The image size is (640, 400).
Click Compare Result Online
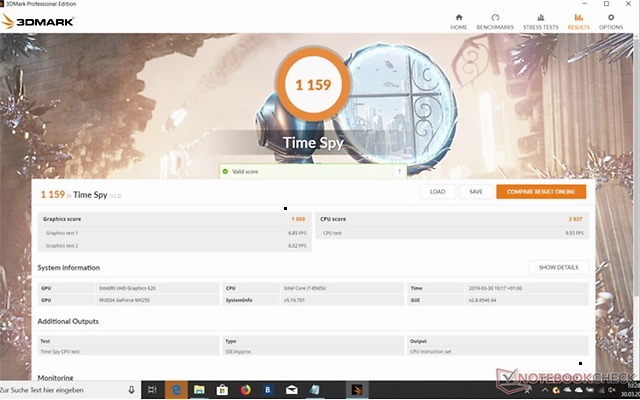(x=541, y=192)
